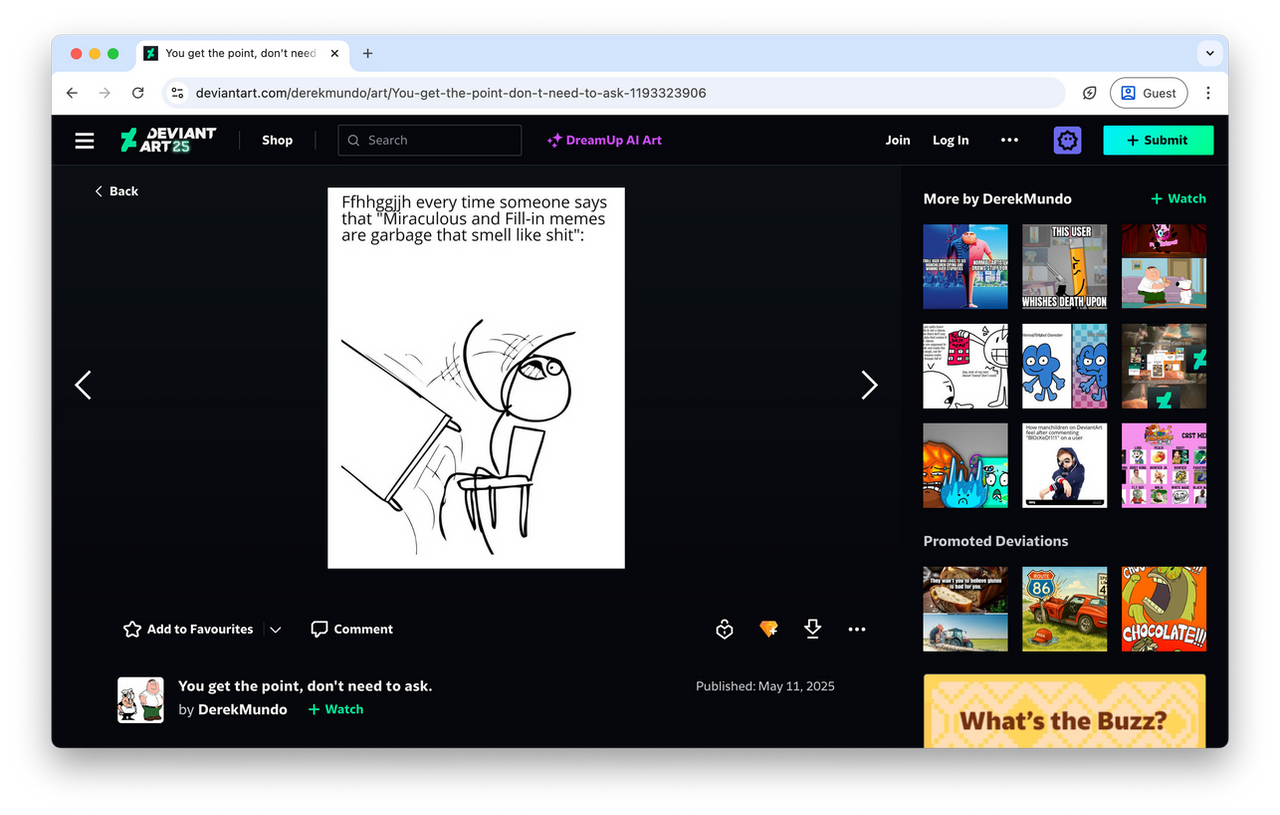Open the CAST meme grid thumbnail

pyautogui.click(x=1164, y=466)
